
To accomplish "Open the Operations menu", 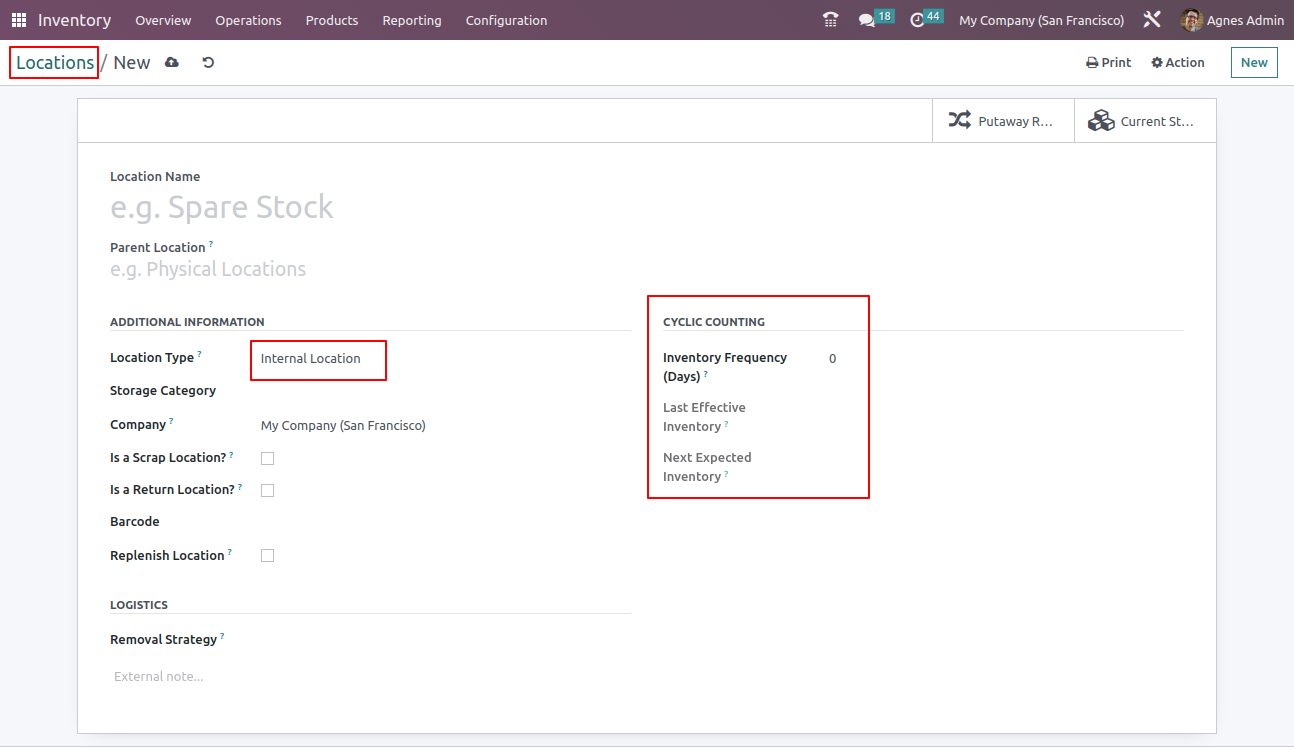I will point(248,20).
